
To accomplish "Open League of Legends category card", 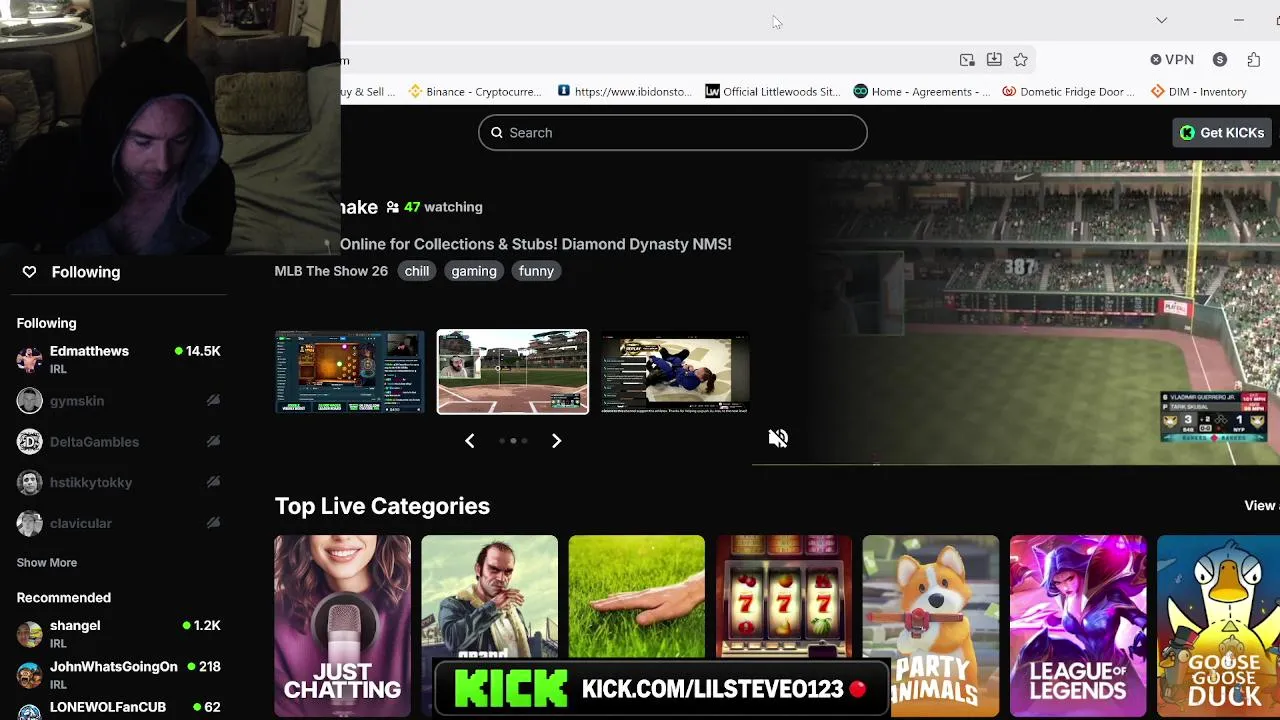I will [1078, 626].
